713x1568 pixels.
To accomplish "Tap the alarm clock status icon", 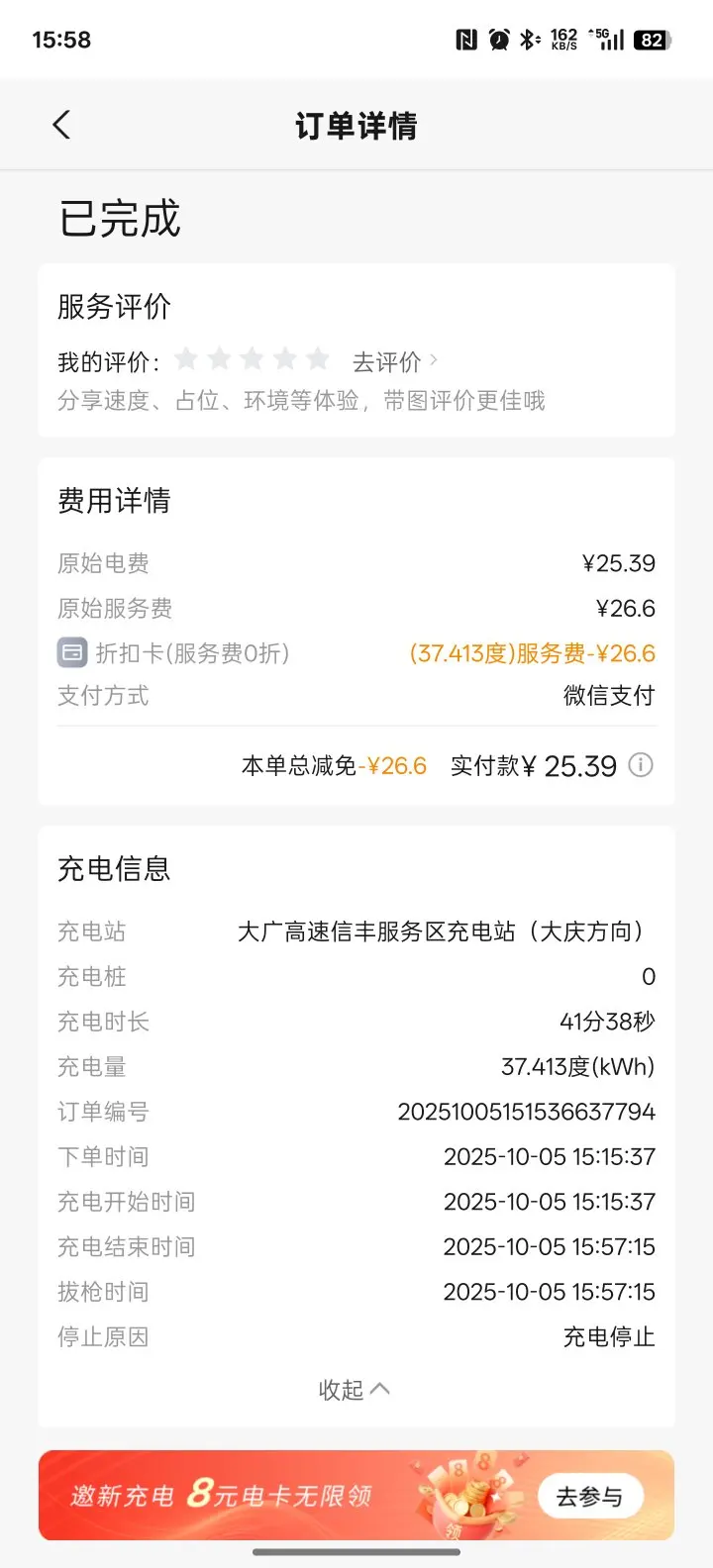I will pos(499,40).
